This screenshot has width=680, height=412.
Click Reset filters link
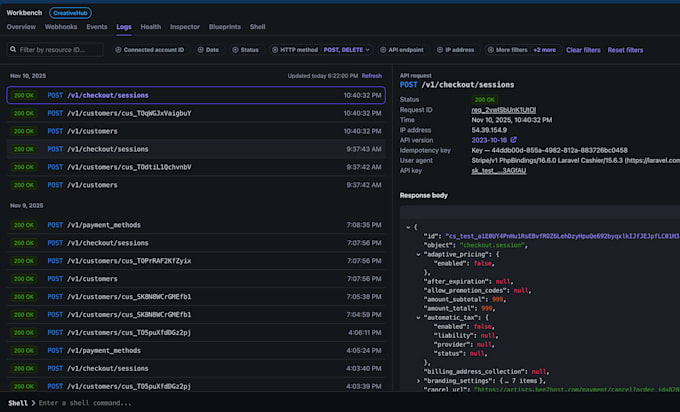(x=625, y=50)
